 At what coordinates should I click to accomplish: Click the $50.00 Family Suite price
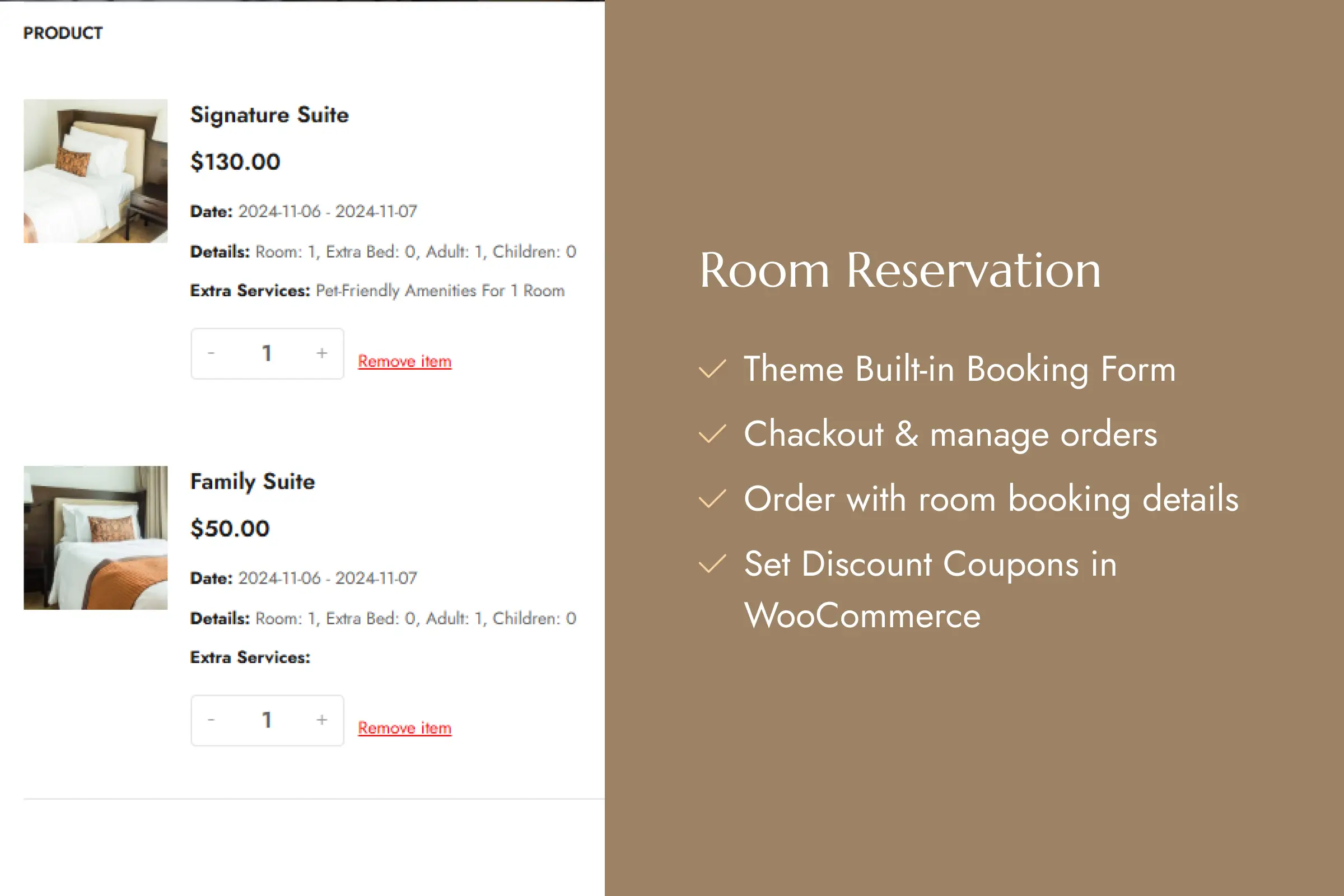click(230, 529)
